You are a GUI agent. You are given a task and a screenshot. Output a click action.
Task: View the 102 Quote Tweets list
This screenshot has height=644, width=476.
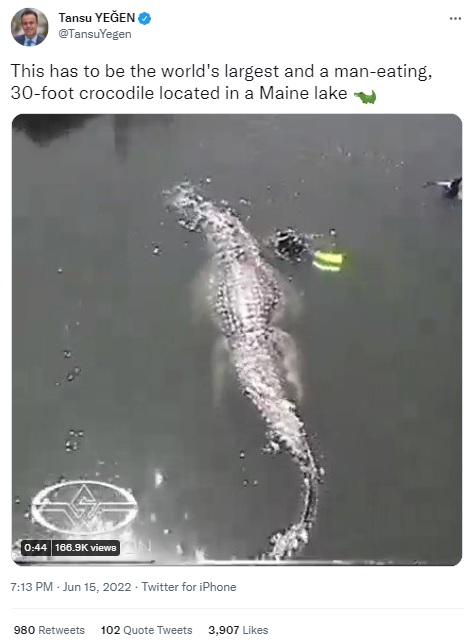(x=147, y=630)
